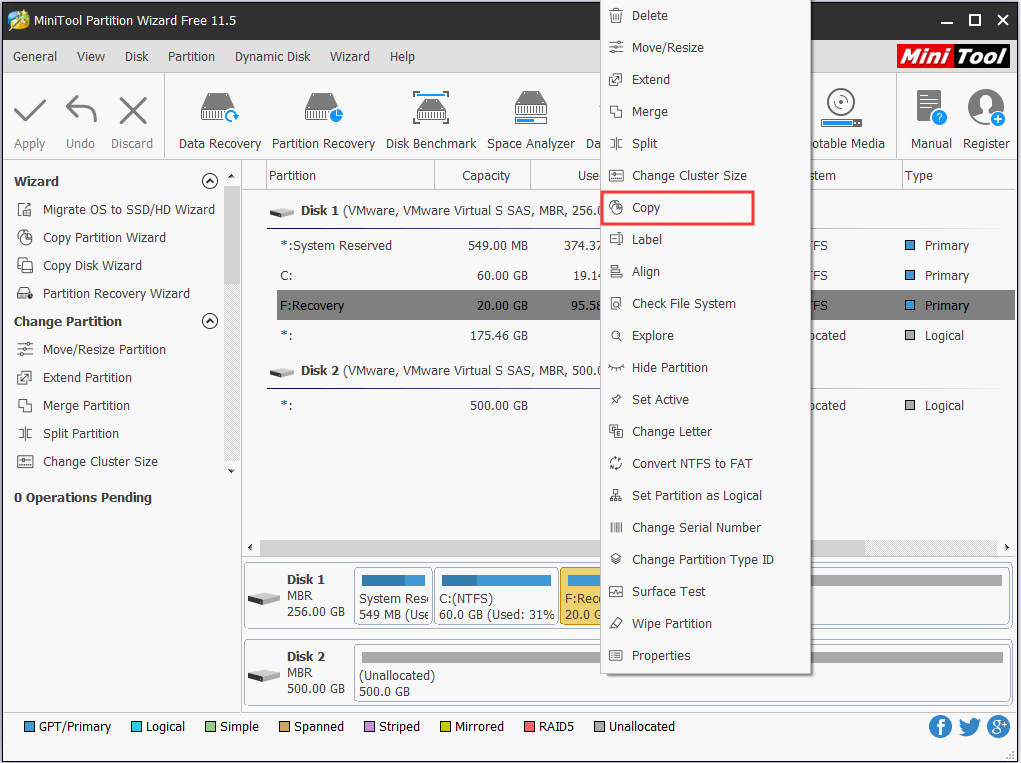Choose Hide Partition option
The width and height of the screenshot is (1021, 763).
(x=705, y=367)
